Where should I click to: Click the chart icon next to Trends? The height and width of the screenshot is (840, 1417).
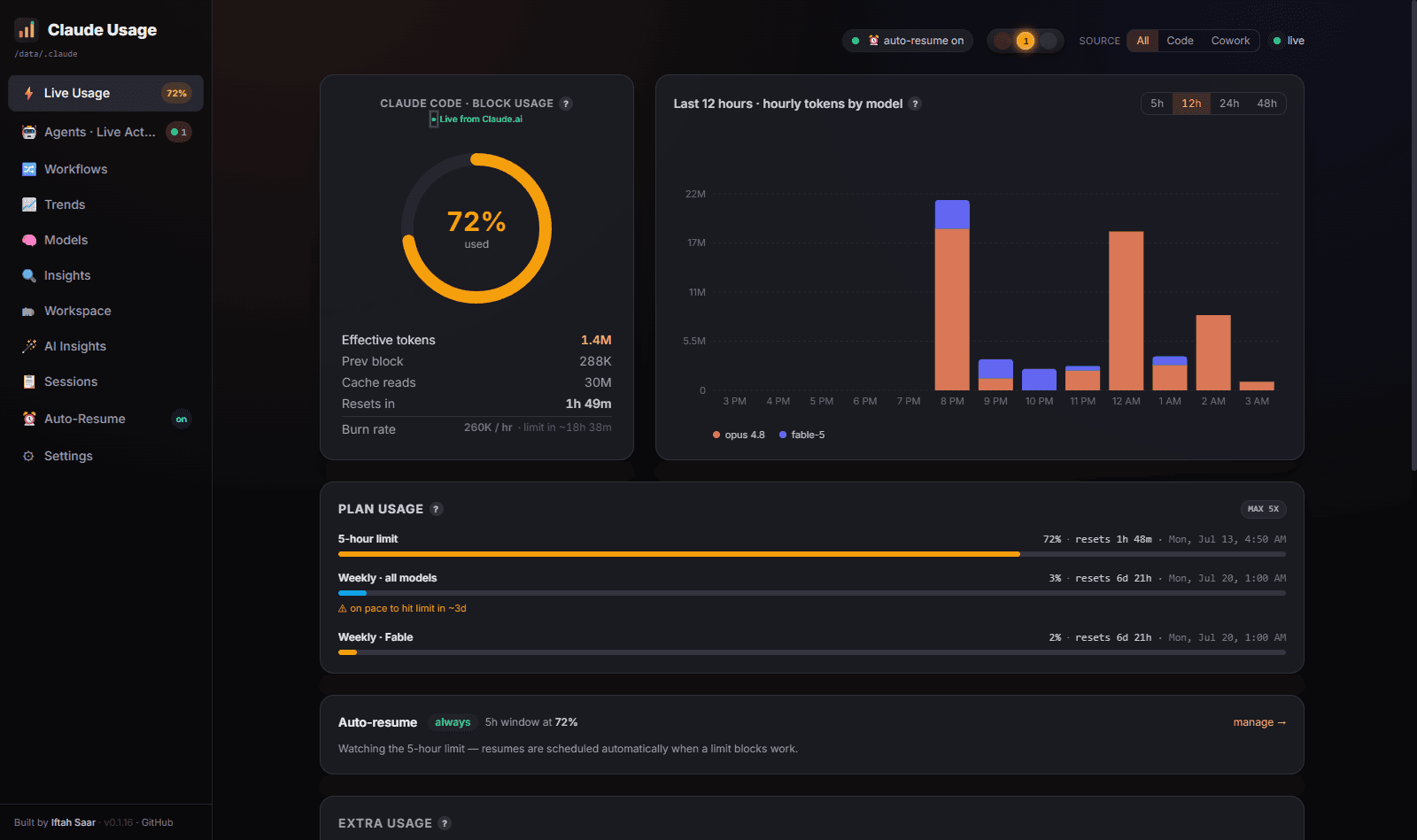point(29,204)
